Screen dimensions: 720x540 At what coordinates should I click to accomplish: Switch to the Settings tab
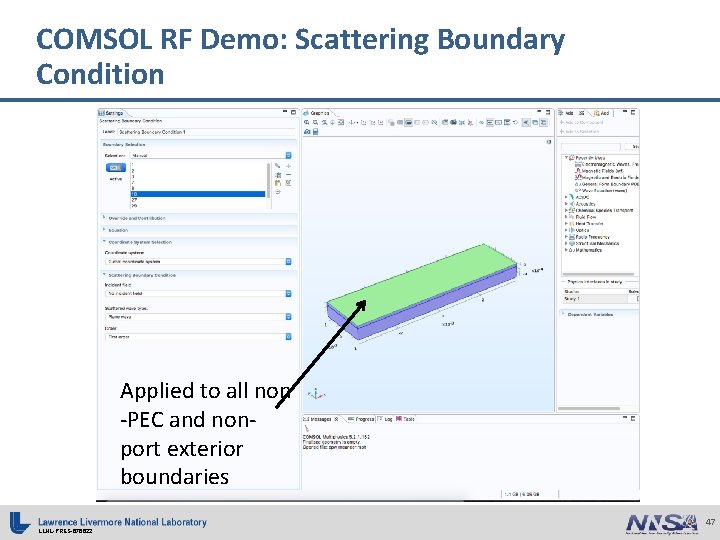point(111,113)
